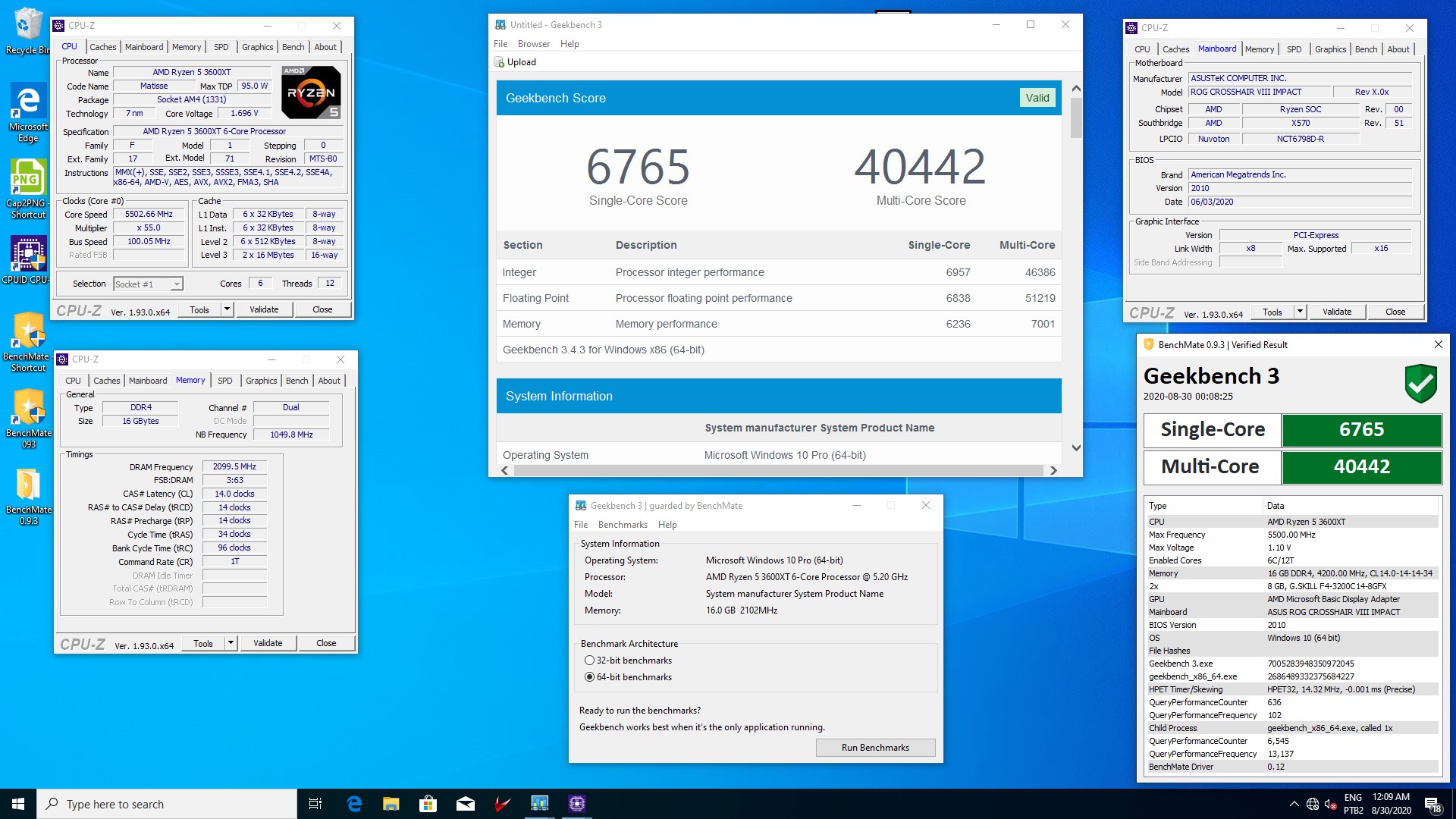
Task: Click Geekbench horizontal scrollbar left arrow
Action: click(505, 470)
